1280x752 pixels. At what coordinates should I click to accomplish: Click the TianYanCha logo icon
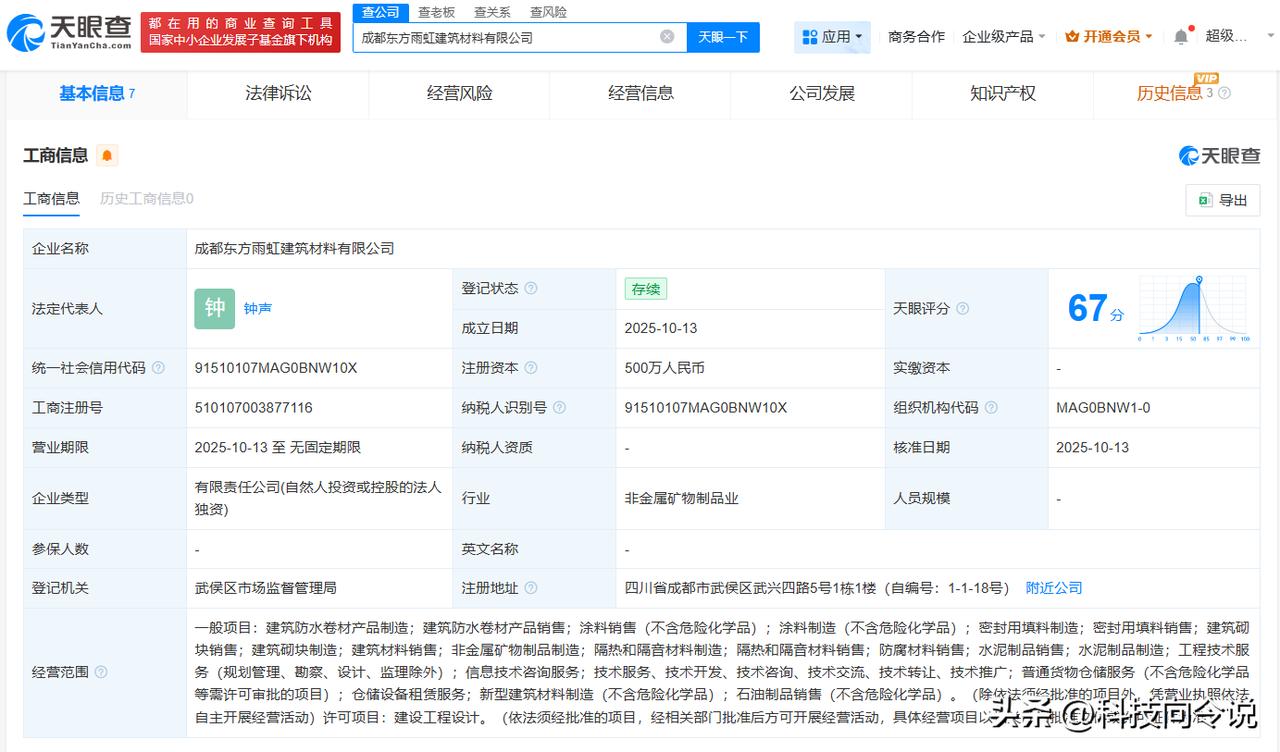pos(27,33)
